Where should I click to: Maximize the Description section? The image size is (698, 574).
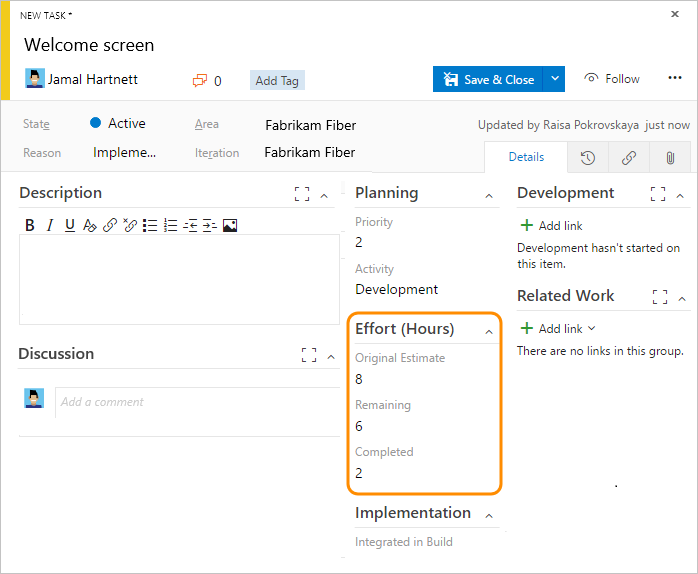click(x=302, y=194)
